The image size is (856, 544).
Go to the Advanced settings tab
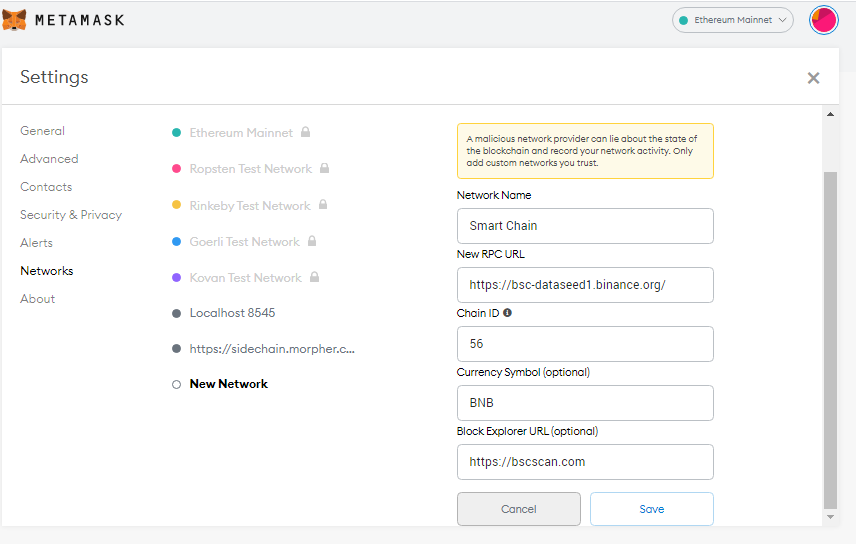(49, 159)
